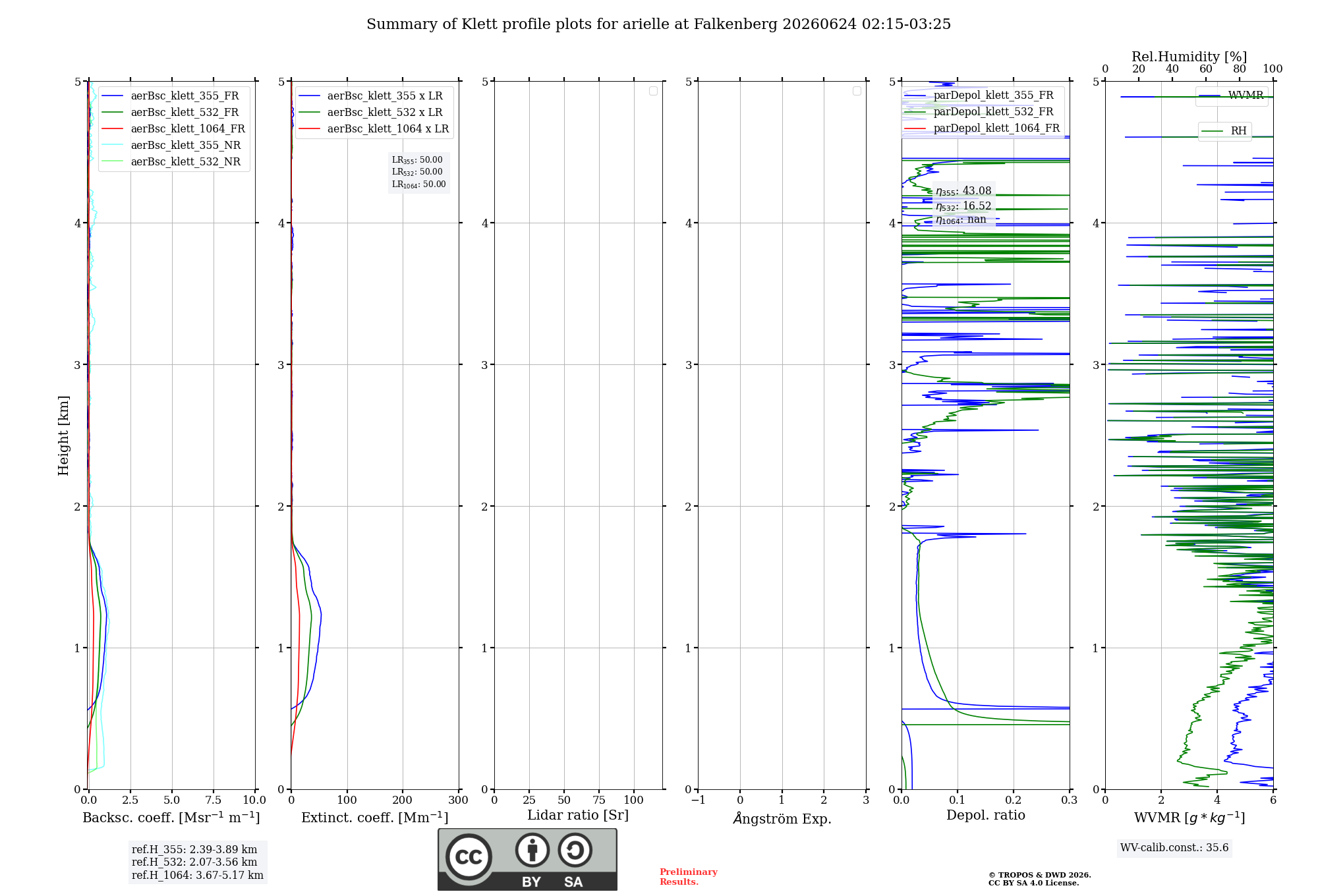The width and height of the screenshot is (1318, 896).
Task: Click the η355: 43.08 annotation
Action: [963, 191]
